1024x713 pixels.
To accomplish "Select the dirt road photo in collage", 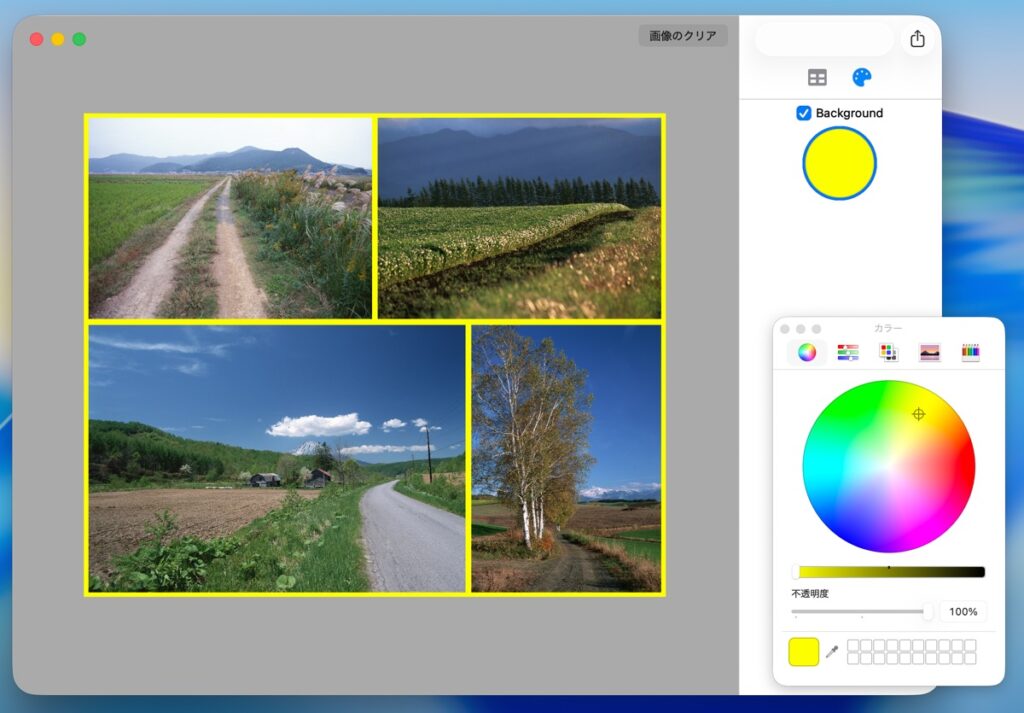I will coord(230,218).
